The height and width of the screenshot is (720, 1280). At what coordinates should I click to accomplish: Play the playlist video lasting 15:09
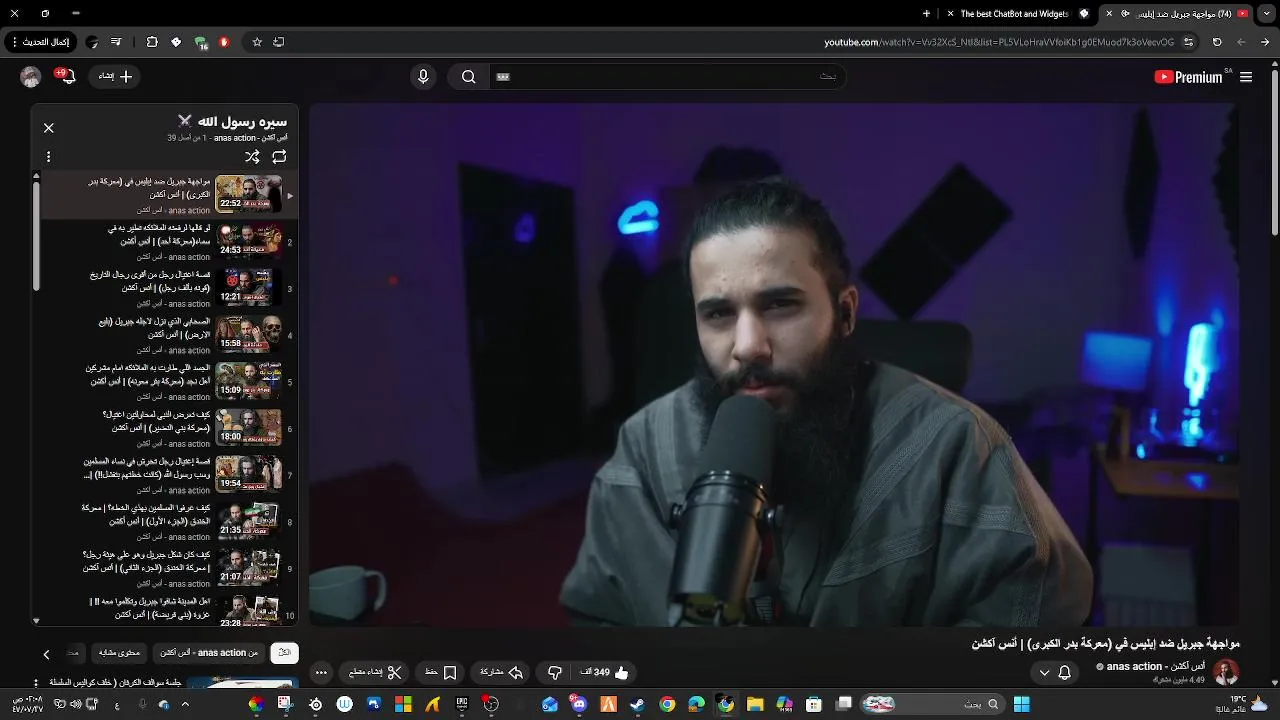pos(166,381)
